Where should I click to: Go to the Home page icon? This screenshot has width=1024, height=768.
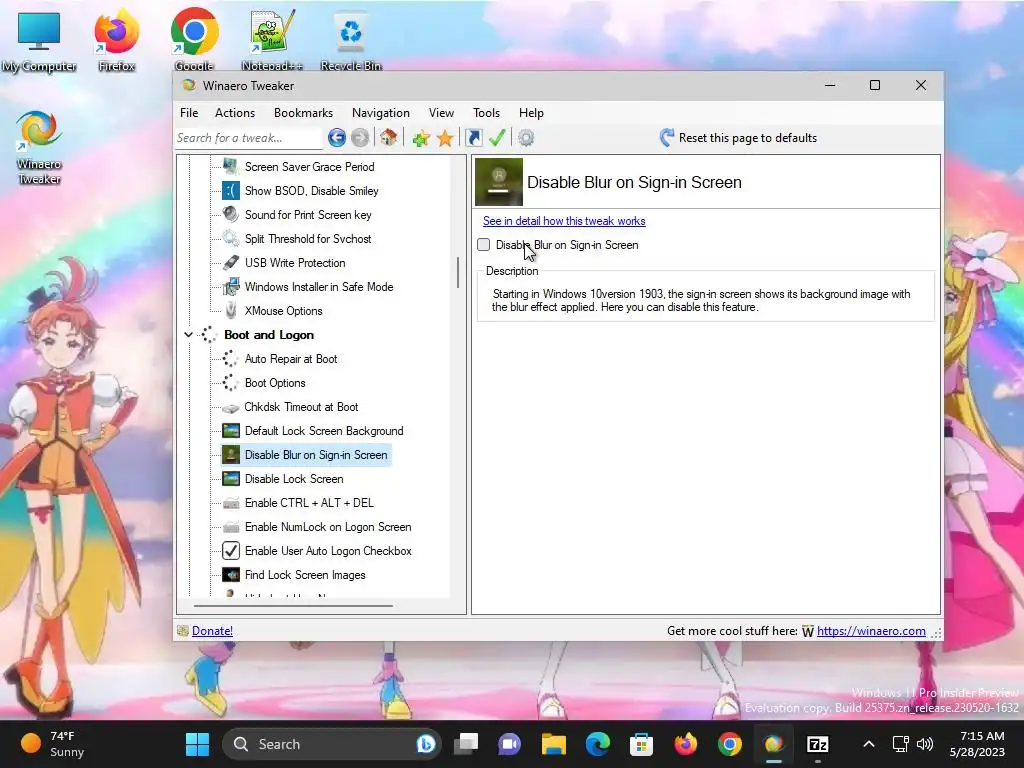[x=389, y=138]
